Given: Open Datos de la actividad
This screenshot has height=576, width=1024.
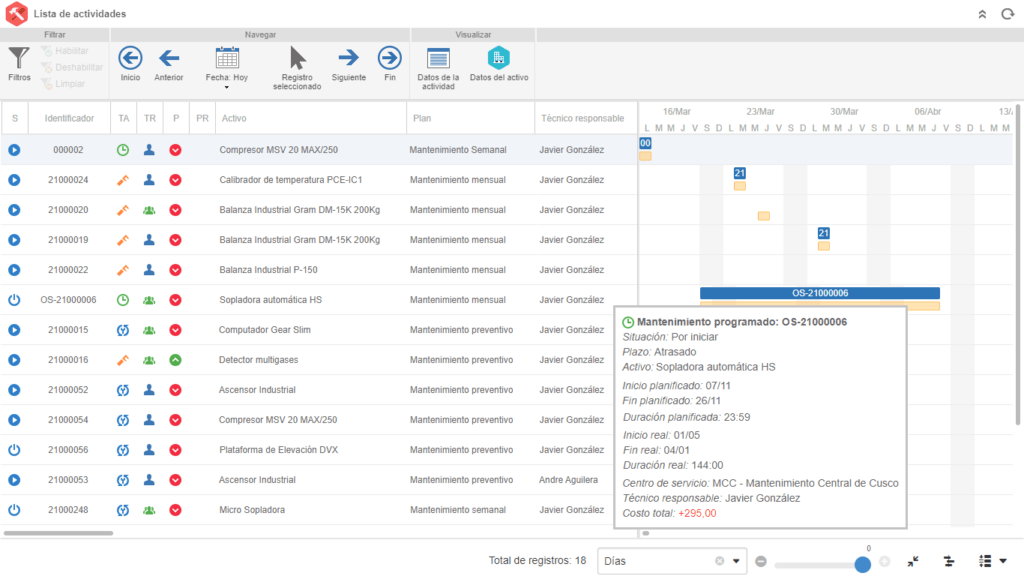Looking at the screenshot, I should pyautogui.click(x=438, y=59).
